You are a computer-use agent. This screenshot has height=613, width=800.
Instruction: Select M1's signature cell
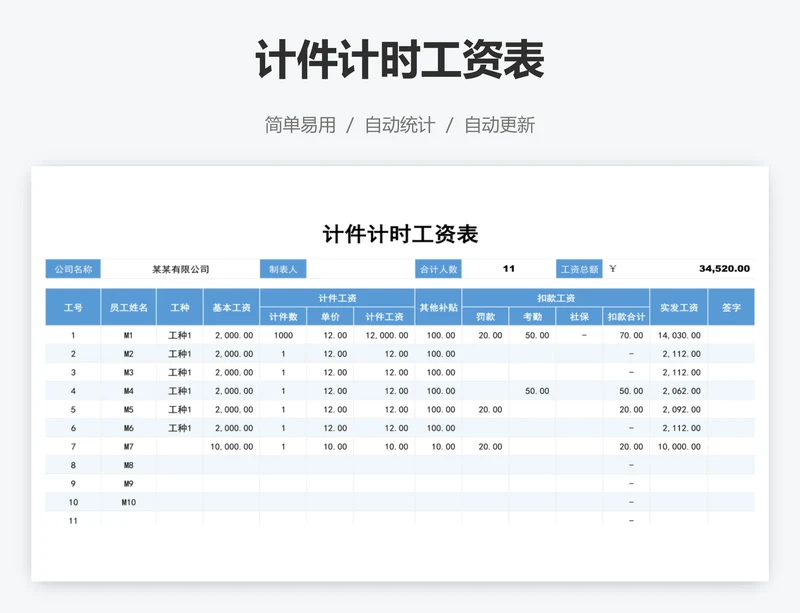coord(731,335)
